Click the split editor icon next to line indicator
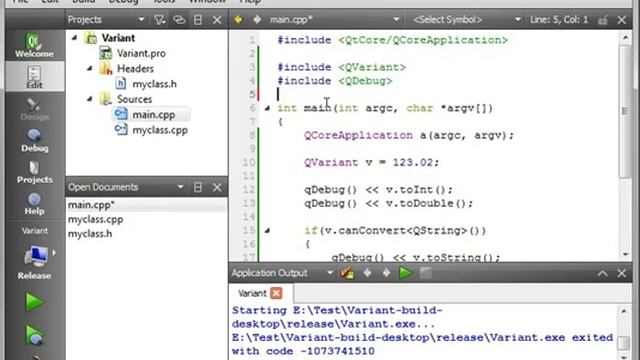 point(603,20)
